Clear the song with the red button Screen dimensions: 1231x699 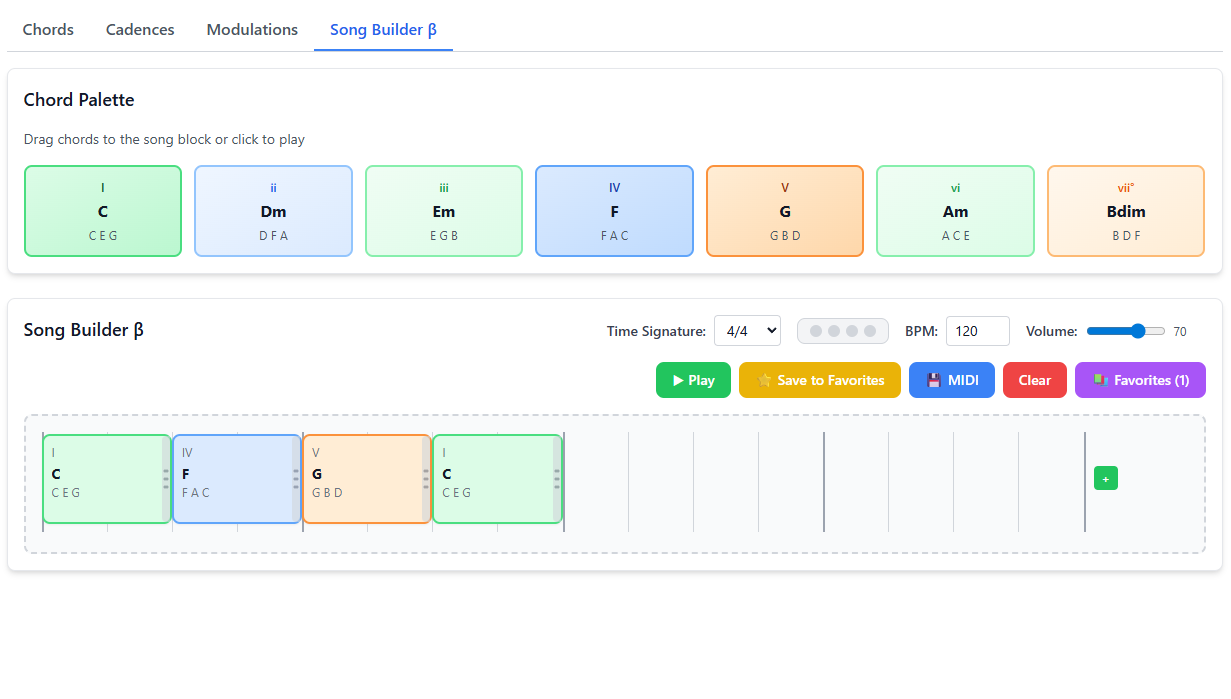pyautogui.click(x=1034, y=380)
